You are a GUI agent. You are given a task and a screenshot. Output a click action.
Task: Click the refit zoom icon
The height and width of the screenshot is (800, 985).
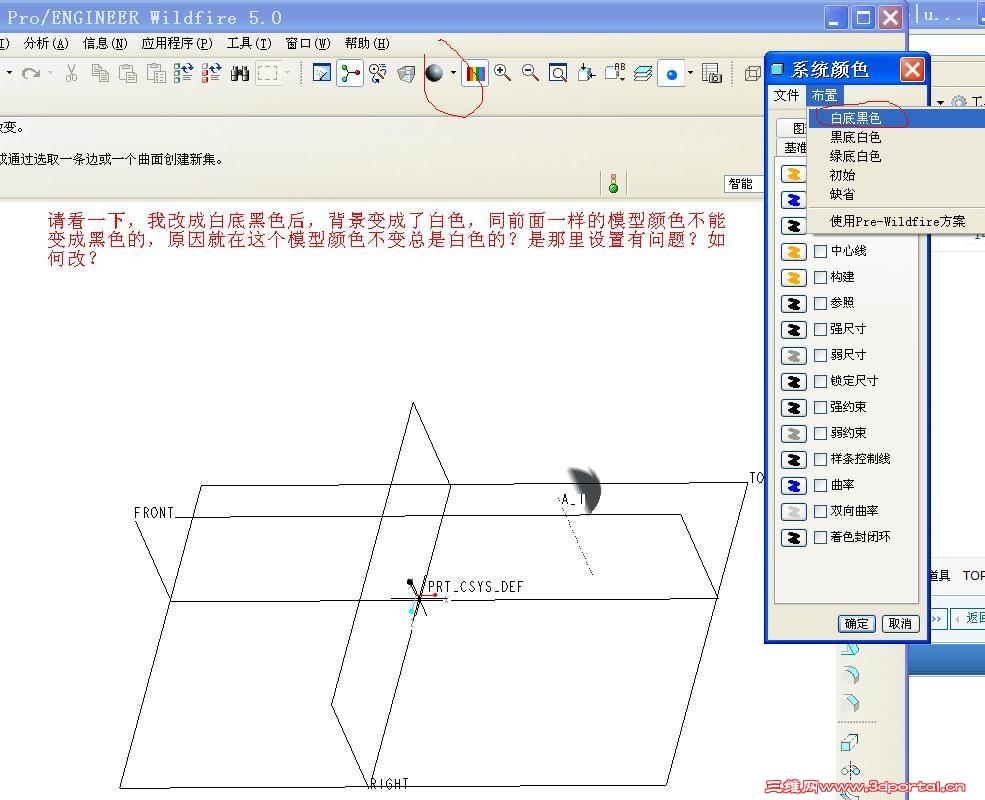coord(558,73)
